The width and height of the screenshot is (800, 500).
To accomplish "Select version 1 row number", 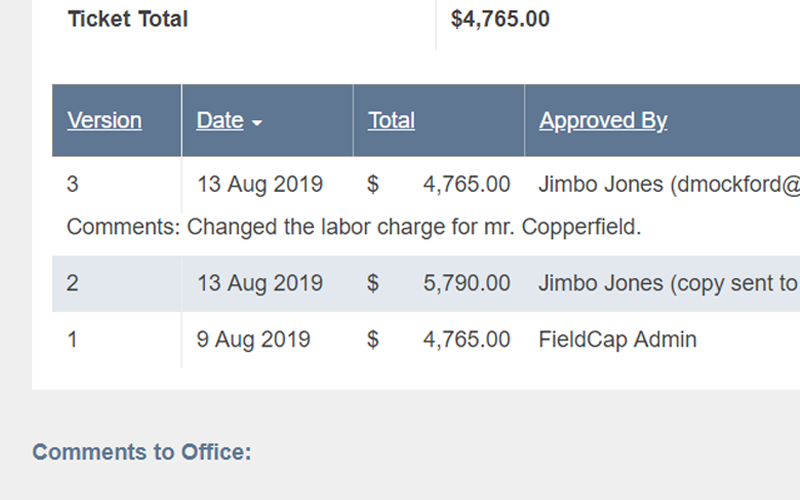I will click(72, 339).
